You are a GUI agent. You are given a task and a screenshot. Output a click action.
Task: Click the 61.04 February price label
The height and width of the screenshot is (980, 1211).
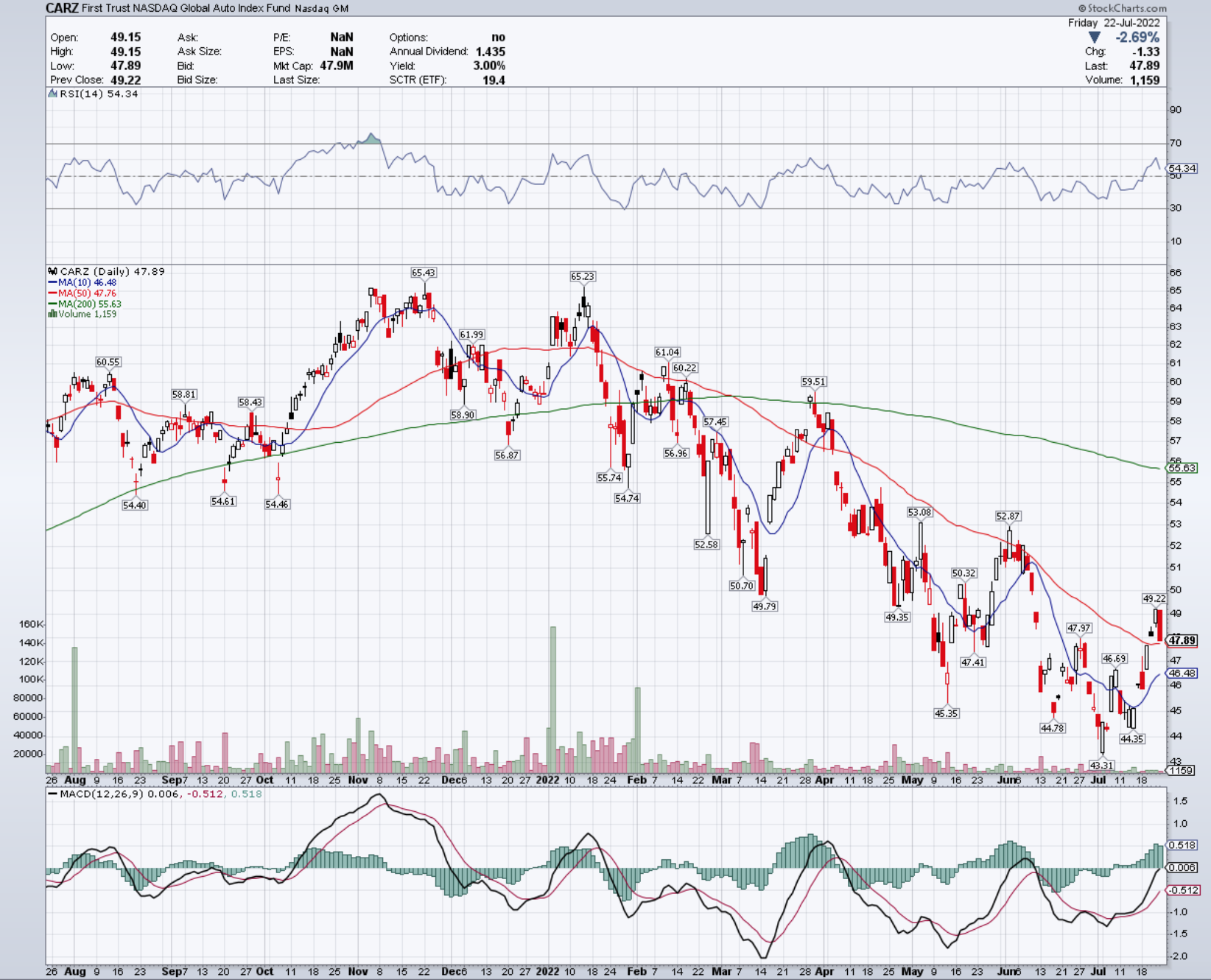[668, 352]
